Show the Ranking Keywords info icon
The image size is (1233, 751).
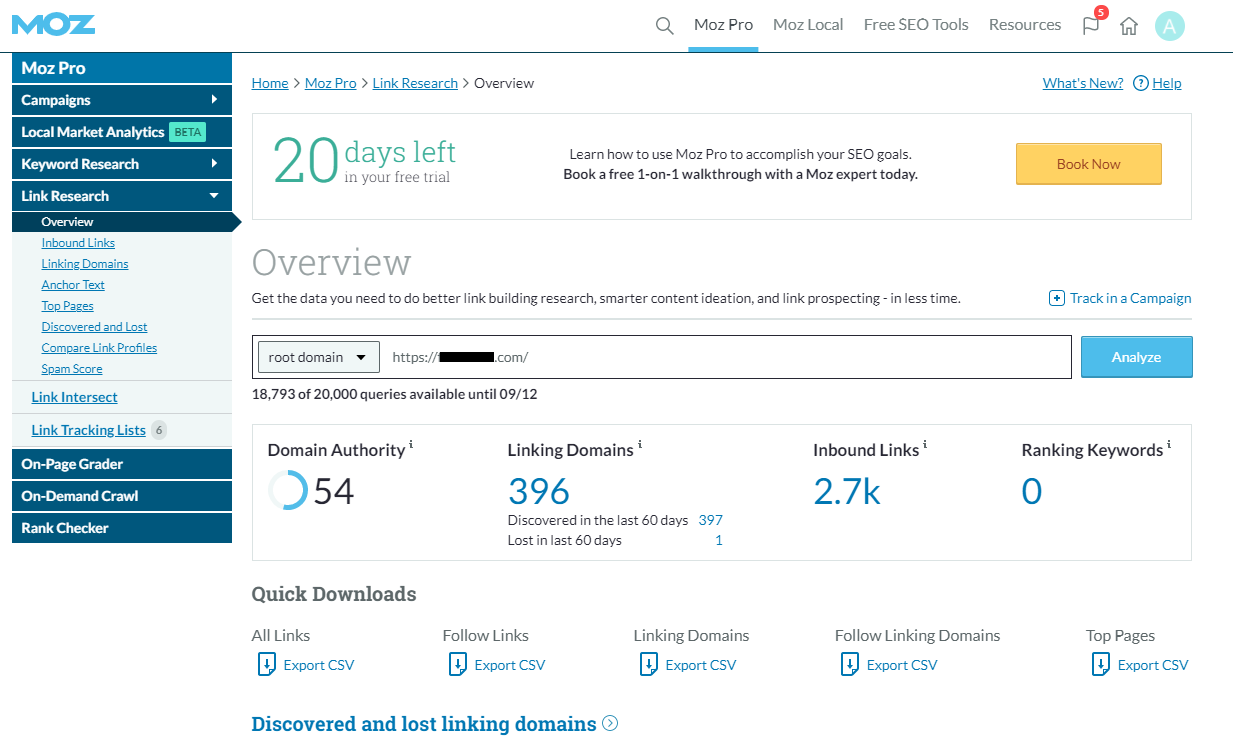tap(1169, 444)
